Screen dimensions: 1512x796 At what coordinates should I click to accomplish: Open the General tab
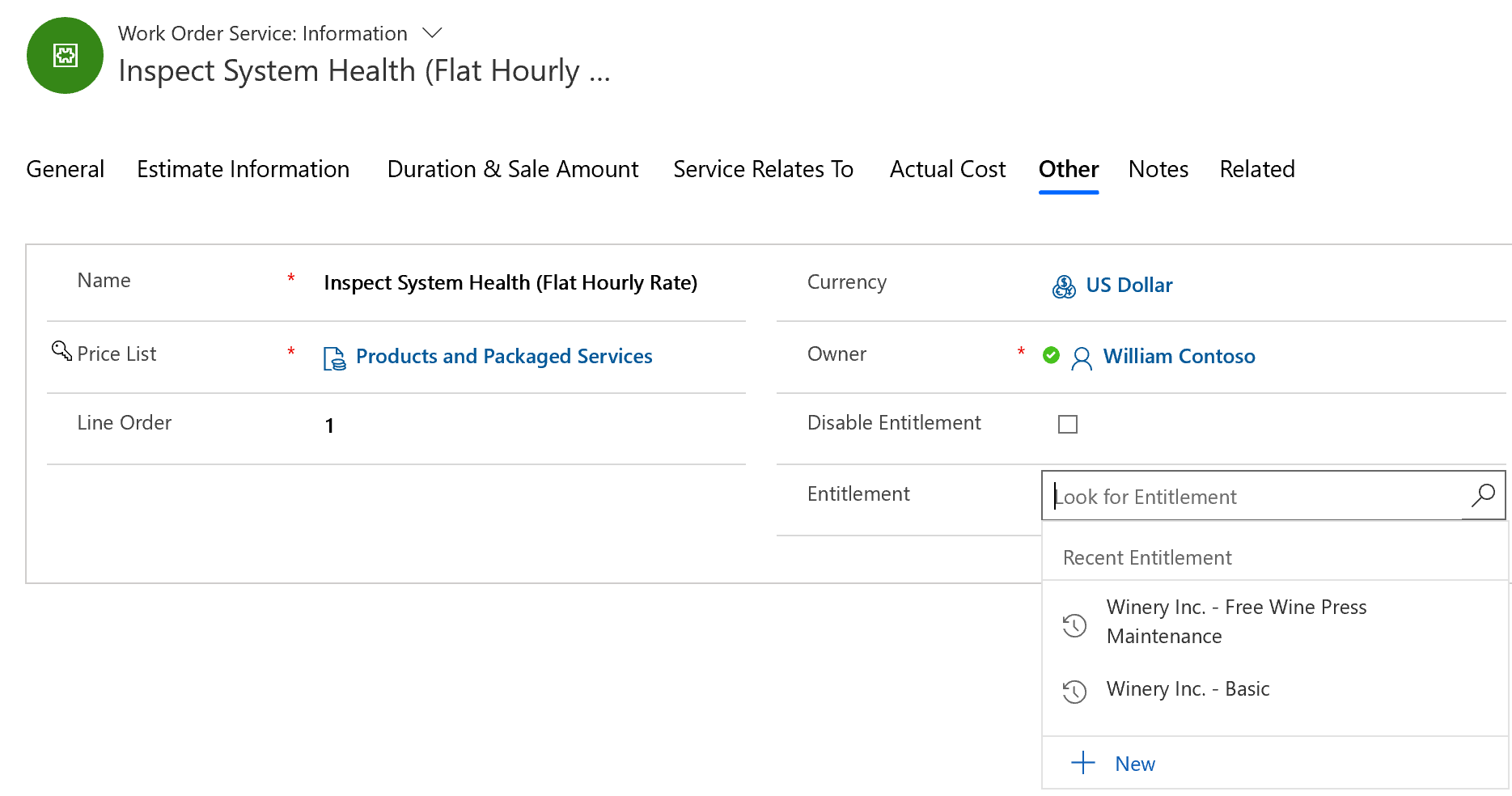click(x=66, y=169)
